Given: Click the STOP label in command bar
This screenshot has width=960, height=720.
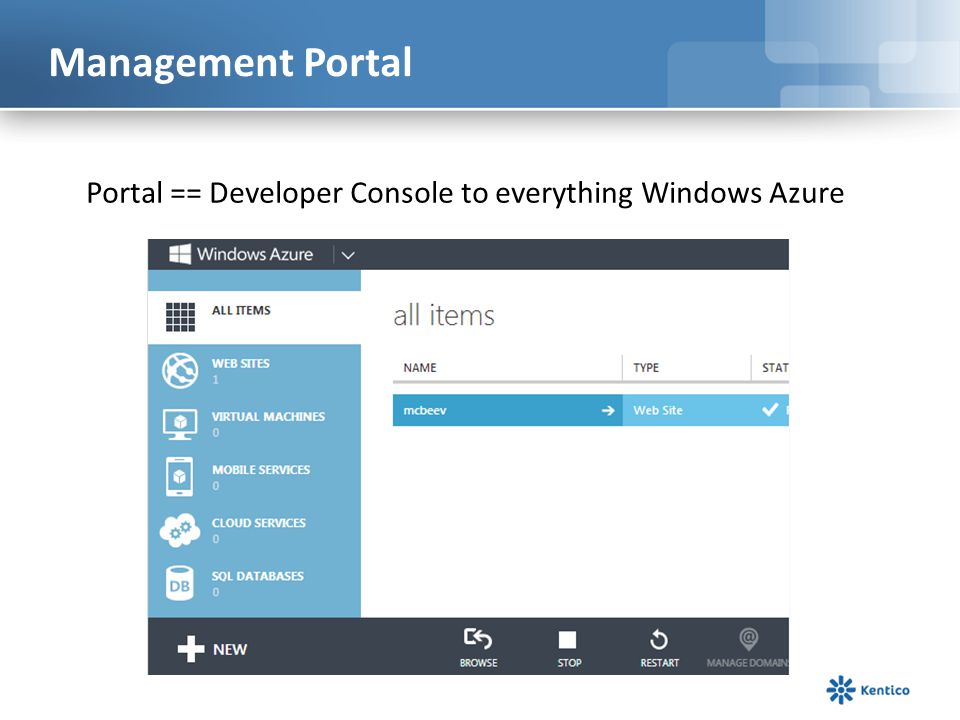Looking at the screenshot, I should [x=569, y=662].
